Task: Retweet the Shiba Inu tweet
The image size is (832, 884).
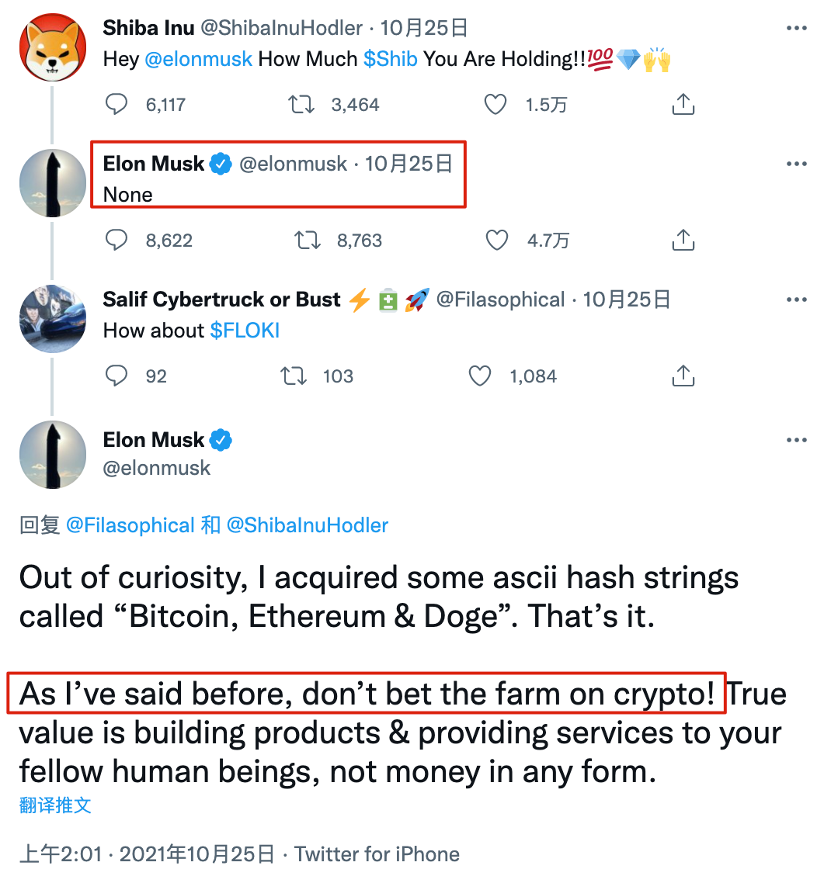Action: [297, 104]
